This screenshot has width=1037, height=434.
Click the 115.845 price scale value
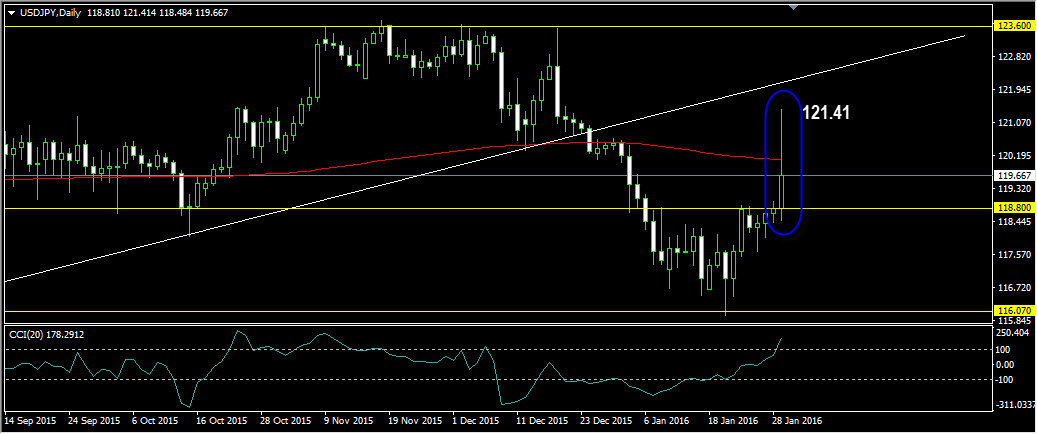coord(1014,320)
